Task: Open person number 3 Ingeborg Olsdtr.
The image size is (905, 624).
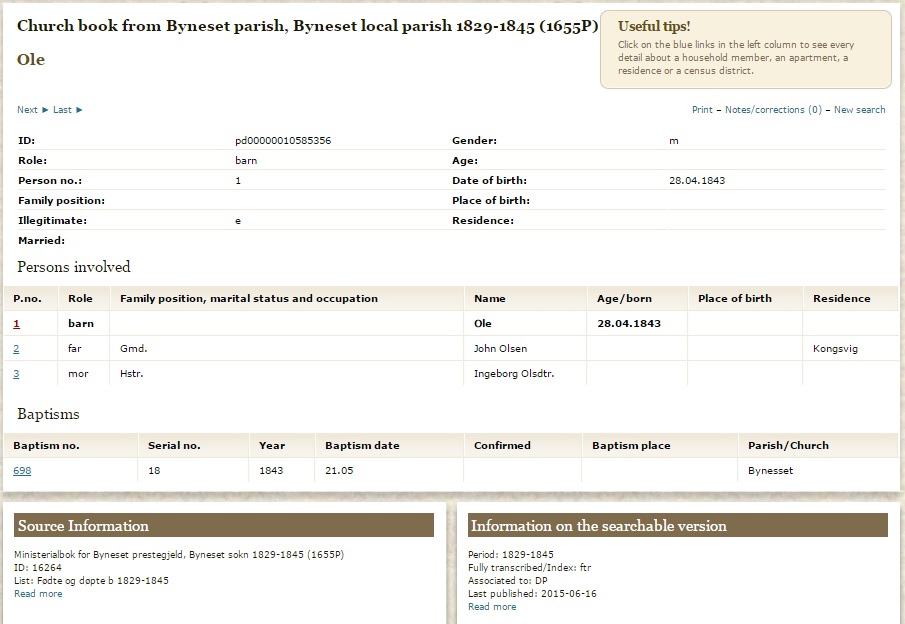Action: 16,374
